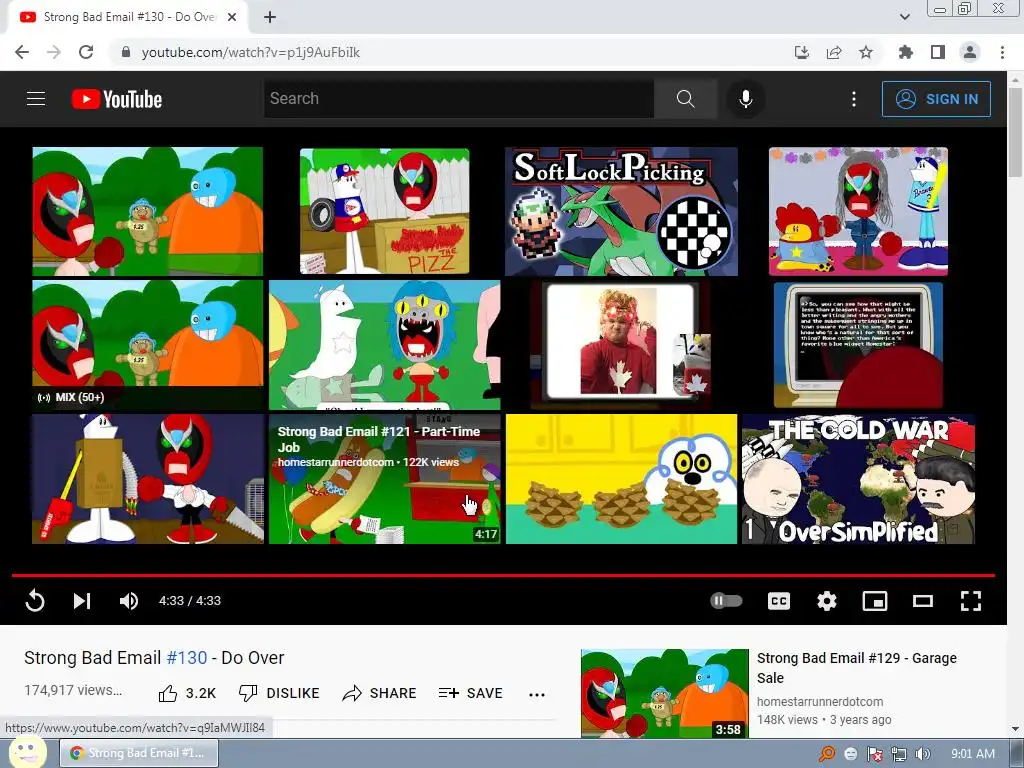Replay the video with the replay icon
Viewport: 1024px width, 768px height.
[x=35, y=601]
